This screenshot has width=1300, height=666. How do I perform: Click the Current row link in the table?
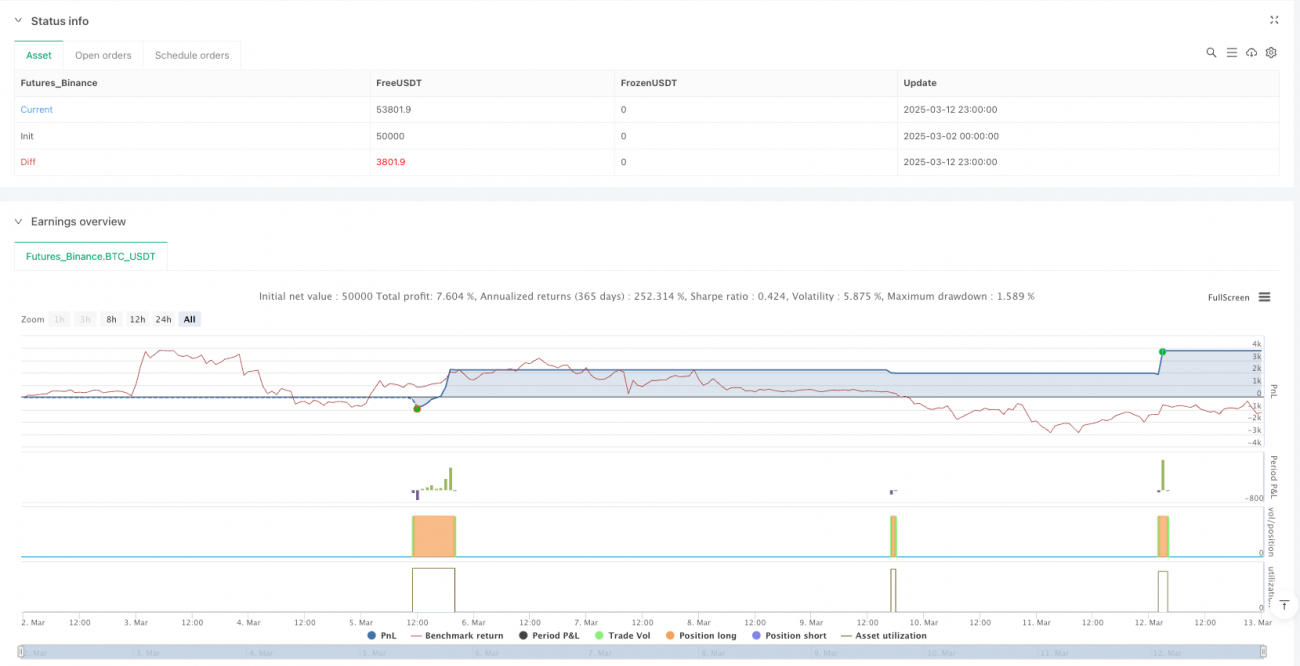[x=37, y=110]
